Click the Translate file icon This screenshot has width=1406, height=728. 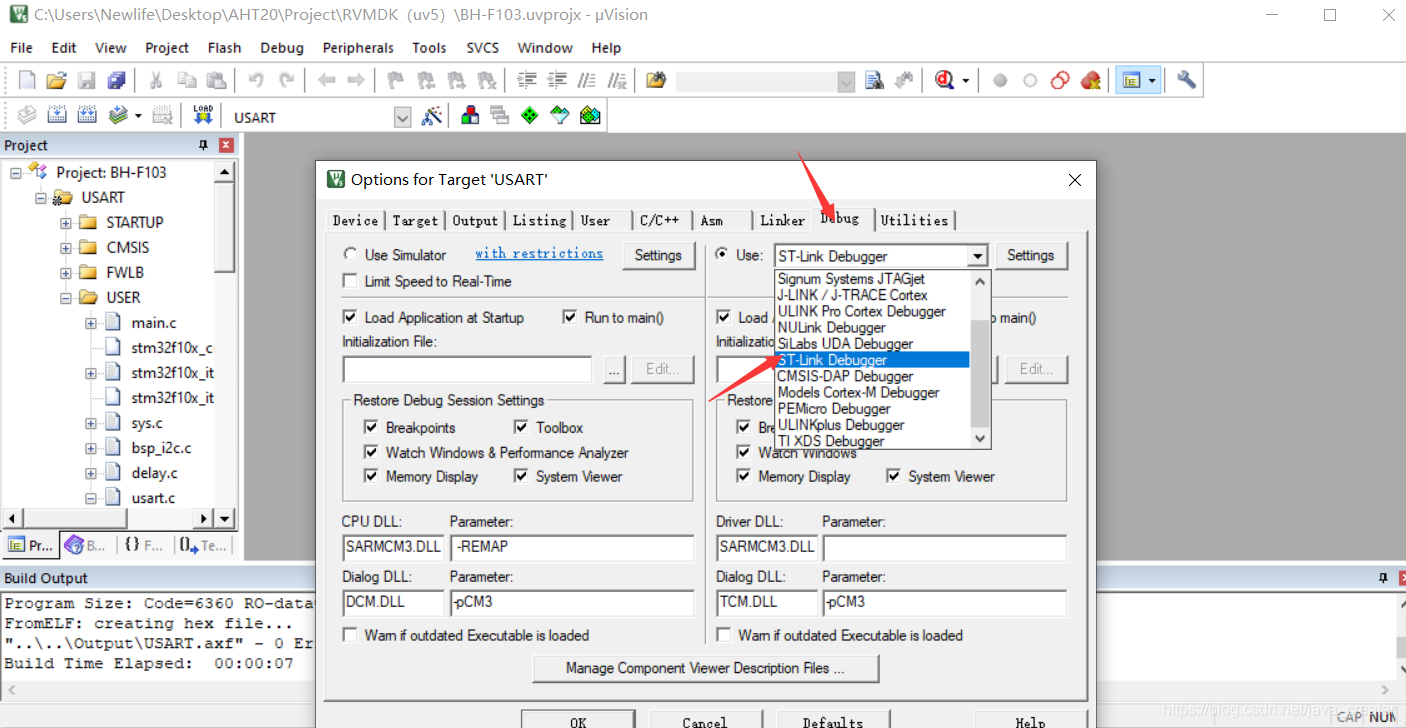tap(27, 116)
